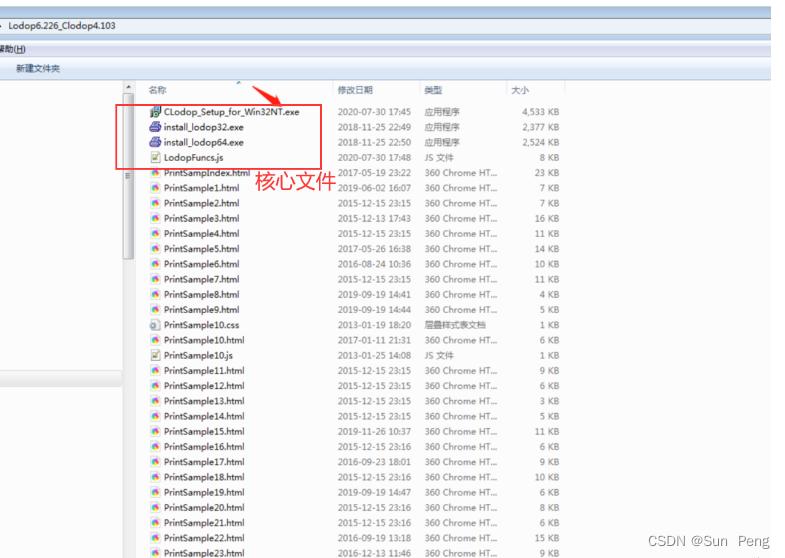
Task: Click the PrintSampIndex.html browser icon
Action: [x=155, y=173]
